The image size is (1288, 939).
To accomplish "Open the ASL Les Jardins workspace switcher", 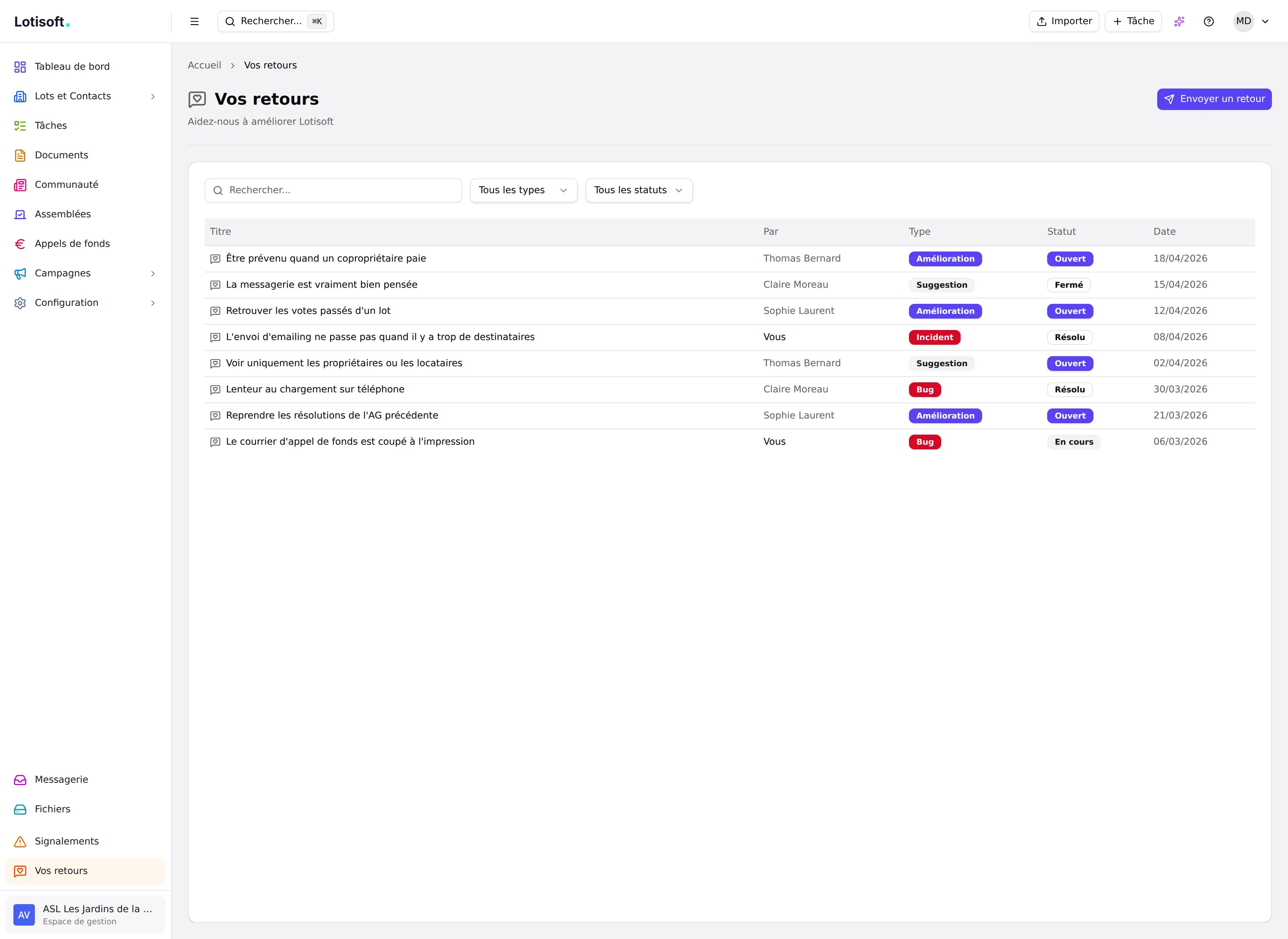I will (x=85, y=915).
